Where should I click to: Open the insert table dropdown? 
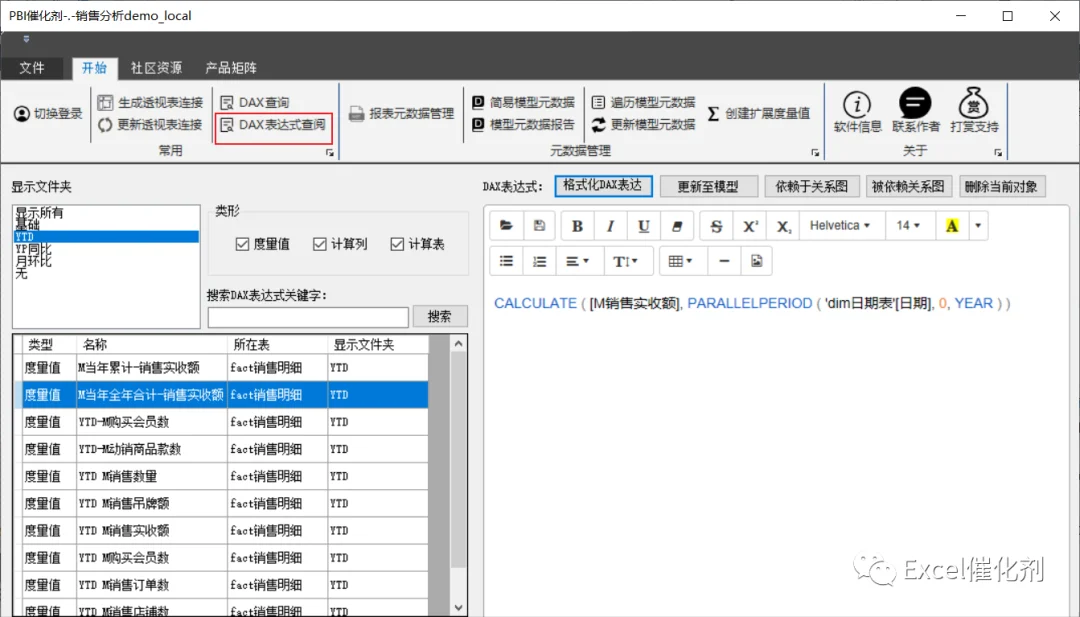point(681,261)
